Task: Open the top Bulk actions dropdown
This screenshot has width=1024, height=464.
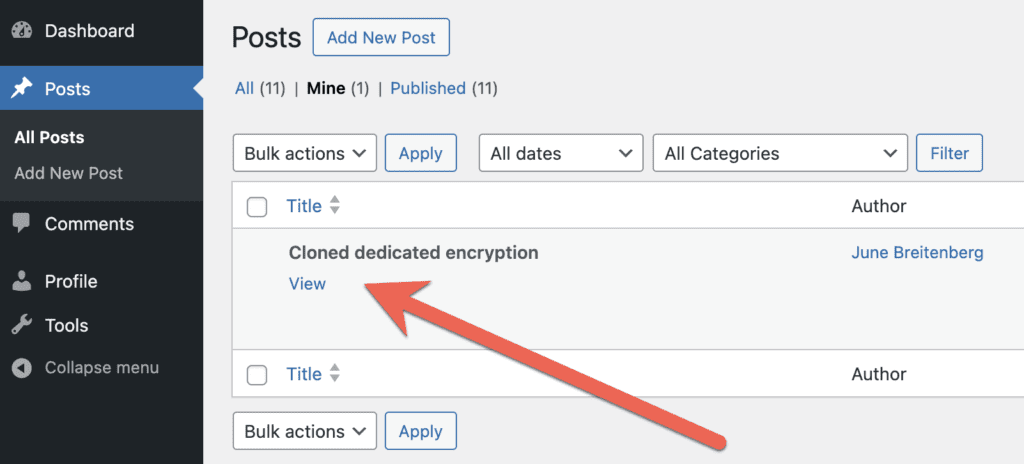Action: tap(304, 154)
